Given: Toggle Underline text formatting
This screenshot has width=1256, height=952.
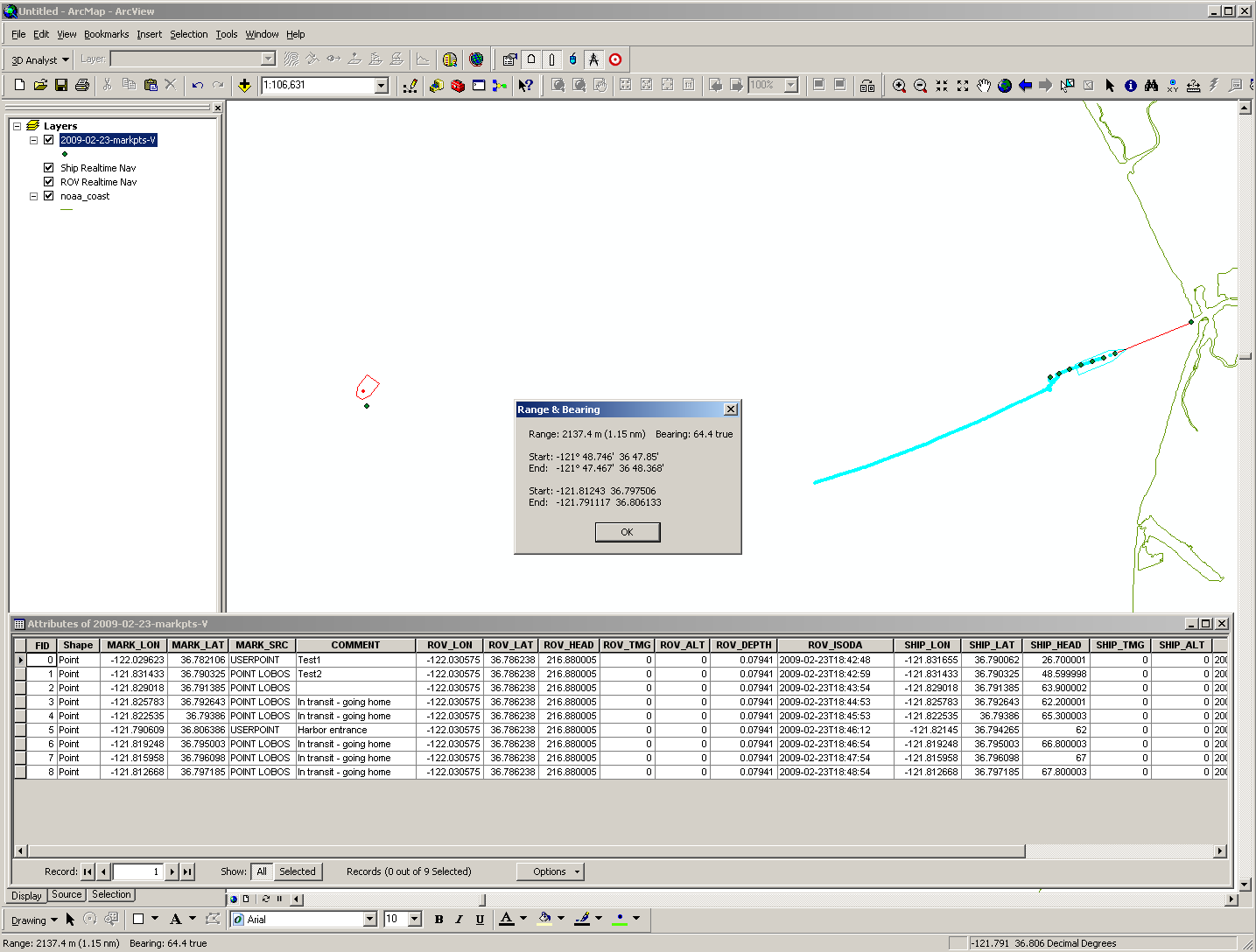Looking at the screenshot, I should [x=480, y=919].
